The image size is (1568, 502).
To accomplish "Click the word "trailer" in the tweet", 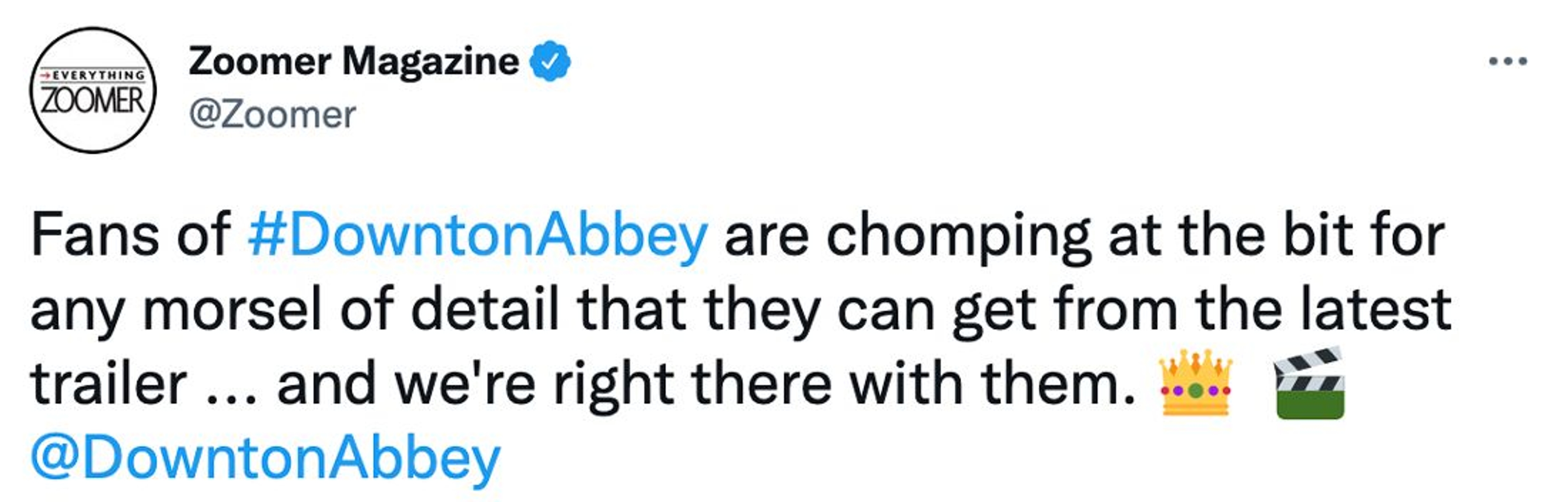I will [108, 384].
